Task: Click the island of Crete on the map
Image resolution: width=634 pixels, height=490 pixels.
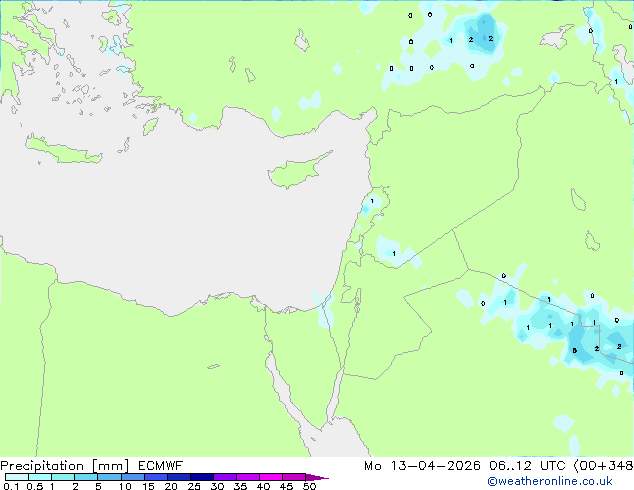Action: (x=63, y=150)
